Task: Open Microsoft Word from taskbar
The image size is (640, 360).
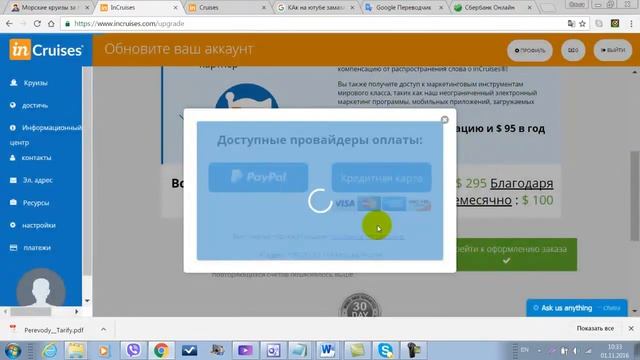Action: click(328, 351)
